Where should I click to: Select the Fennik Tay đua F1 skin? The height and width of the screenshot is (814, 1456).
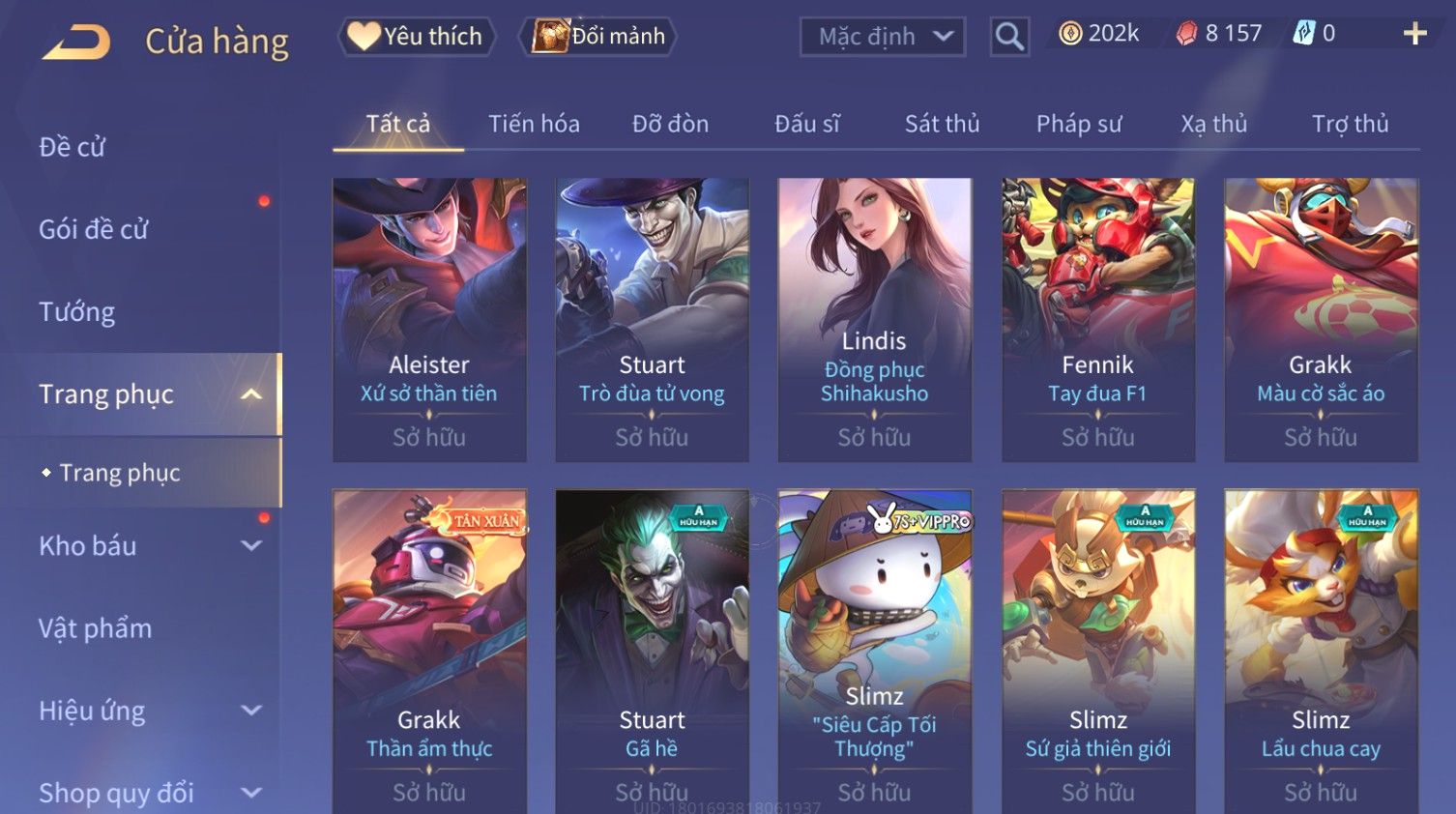pyautogui.click(x=1097, y=319)
